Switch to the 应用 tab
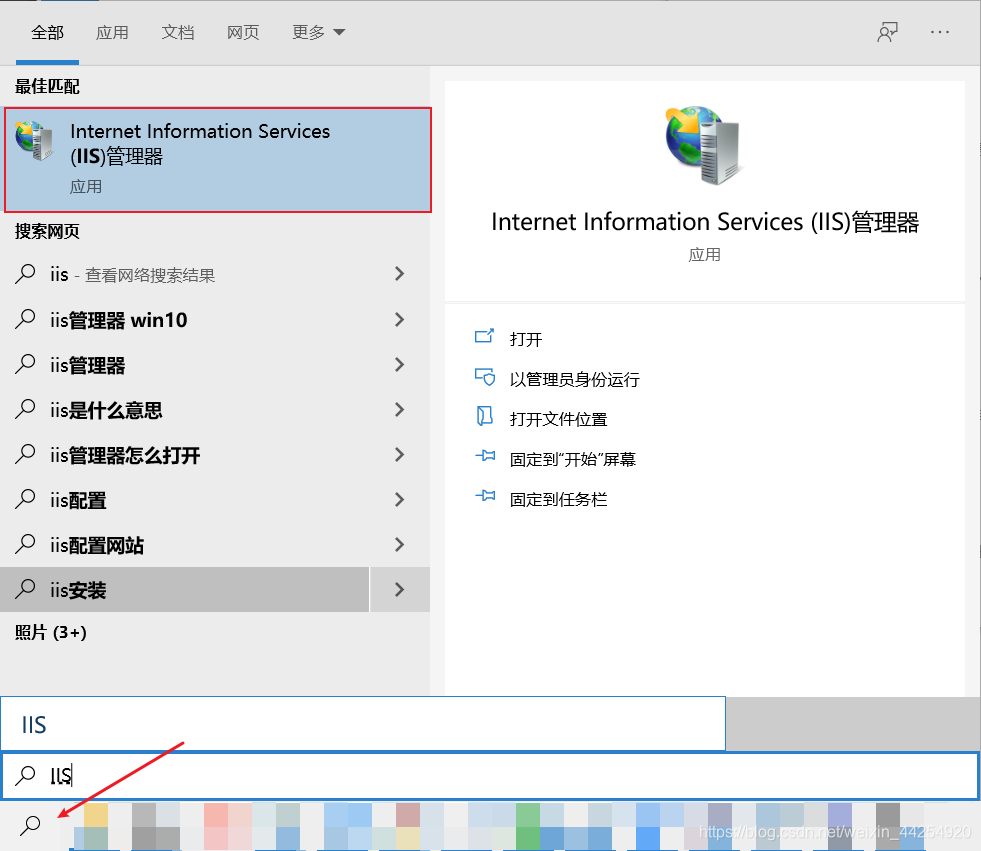This screenshot has width=981, height=851. coord(112,32)
